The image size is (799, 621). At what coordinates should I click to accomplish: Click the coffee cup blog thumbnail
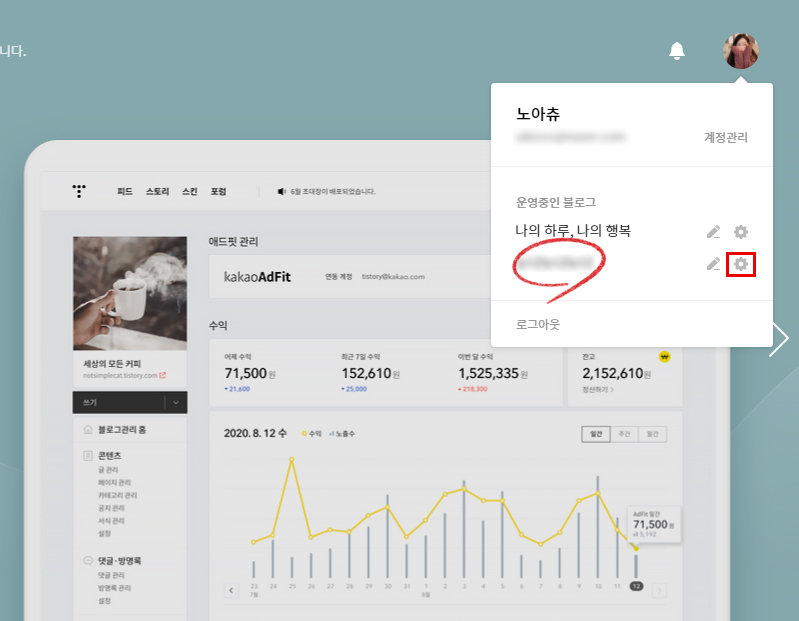coord(130,293)
